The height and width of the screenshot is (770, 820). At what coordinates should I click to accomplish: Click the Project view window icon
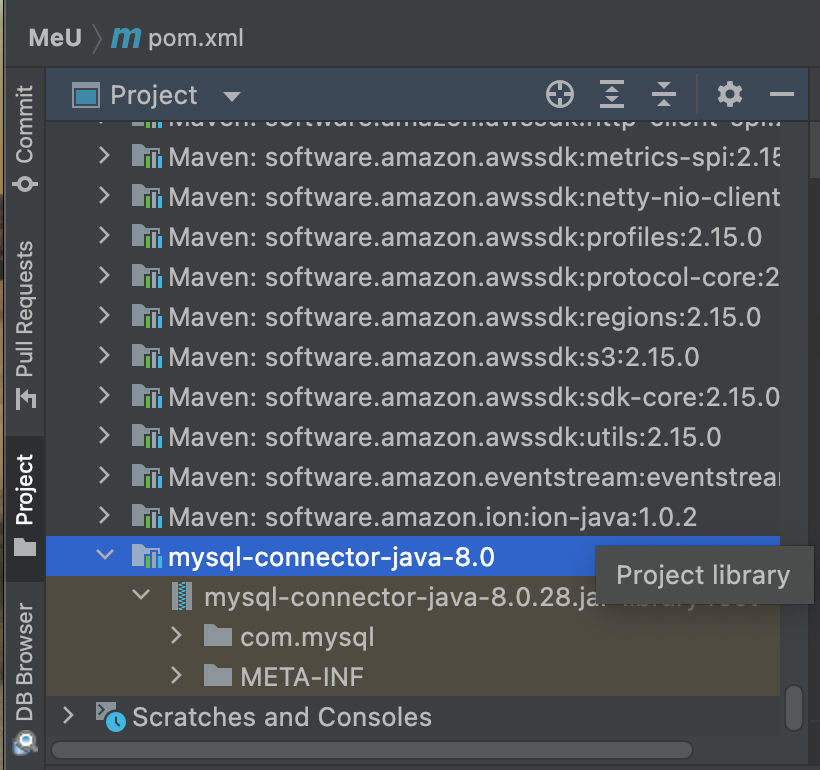[86, 95]
